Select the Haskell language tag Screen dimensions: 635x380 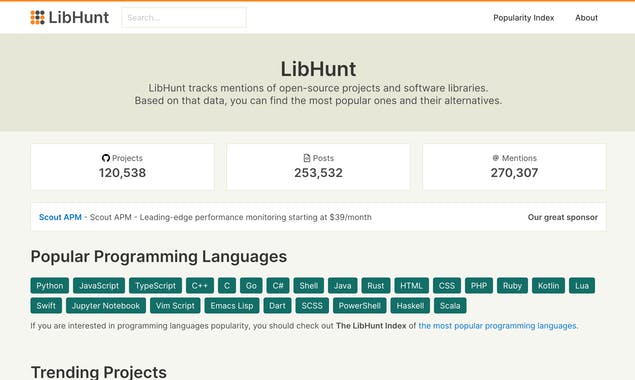tap(410, 305)
